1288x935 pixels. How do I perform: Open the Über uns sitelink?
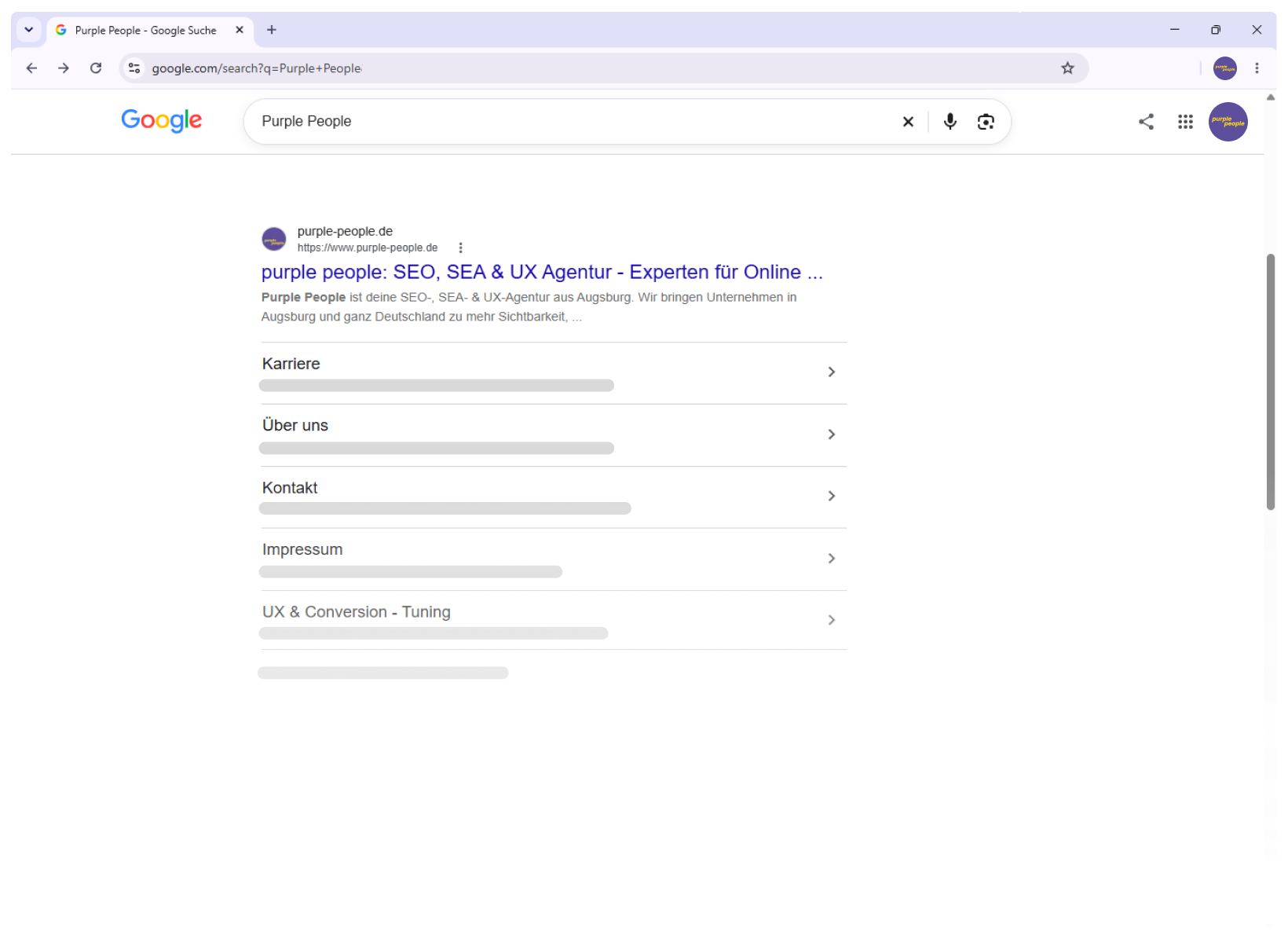[x=295, y=425]
